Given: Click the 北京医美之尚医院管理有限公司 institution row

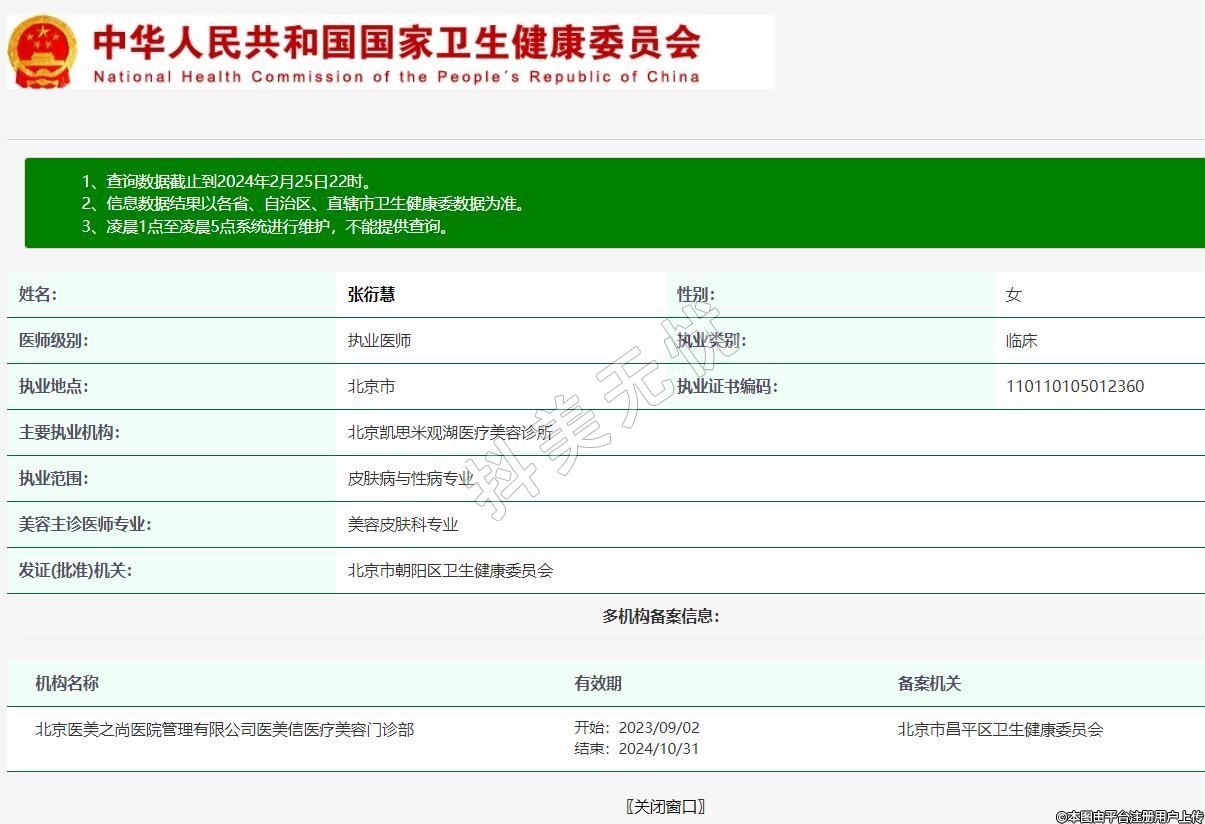Looking at the screenshot, I should 224,730.
